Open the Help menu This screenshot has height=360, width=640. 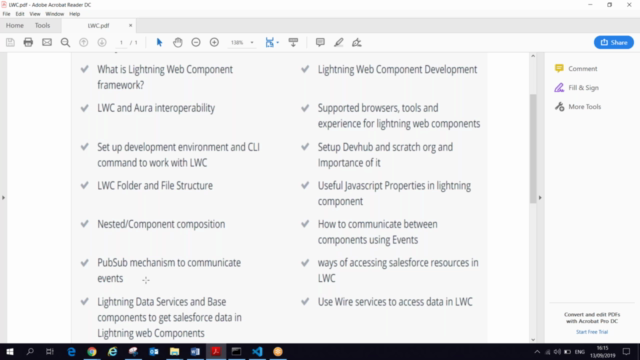pyautogui.click(x=74, y=14)
